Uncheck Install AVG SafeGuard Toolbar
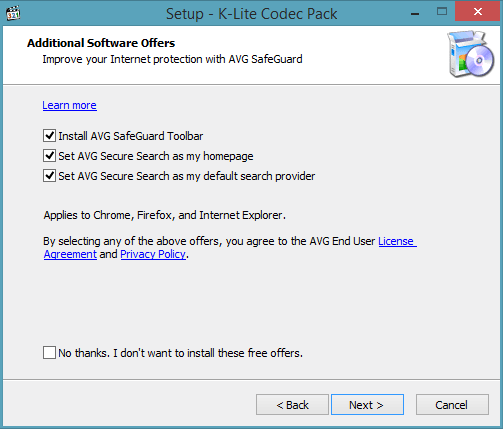The width and height of the screenshot is (503, 429). pos(49,136)
